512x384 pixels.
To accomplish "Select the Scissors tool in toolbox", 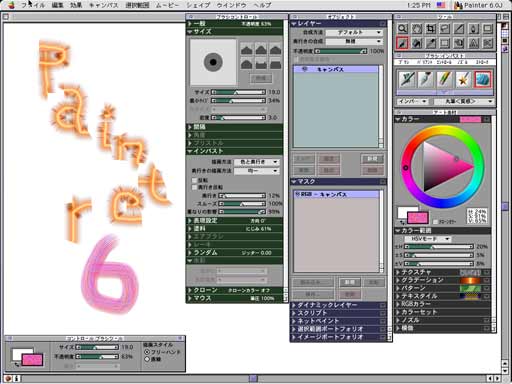I will pyautogui.click(x=488, y=43).
